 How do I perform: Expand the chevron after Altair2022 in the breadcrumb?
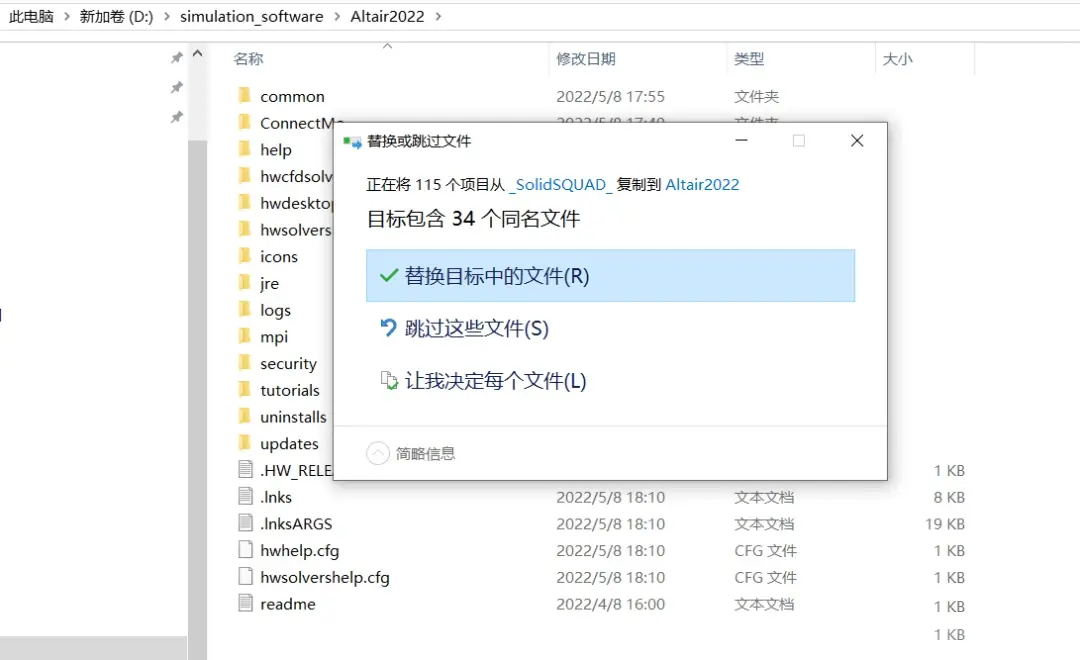(x=438, y=17)
